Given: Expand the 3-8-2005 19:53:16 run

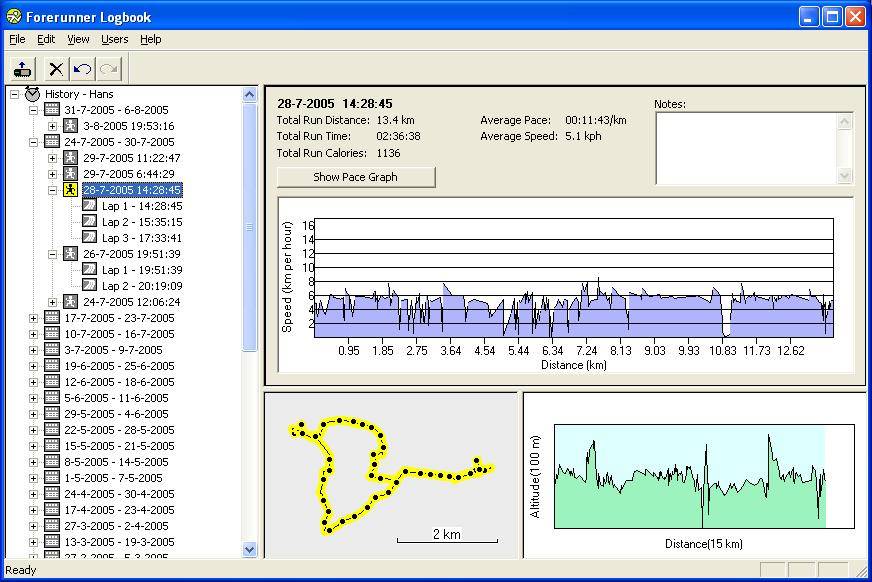Looking at the screenshot, I should click(52, 126).
